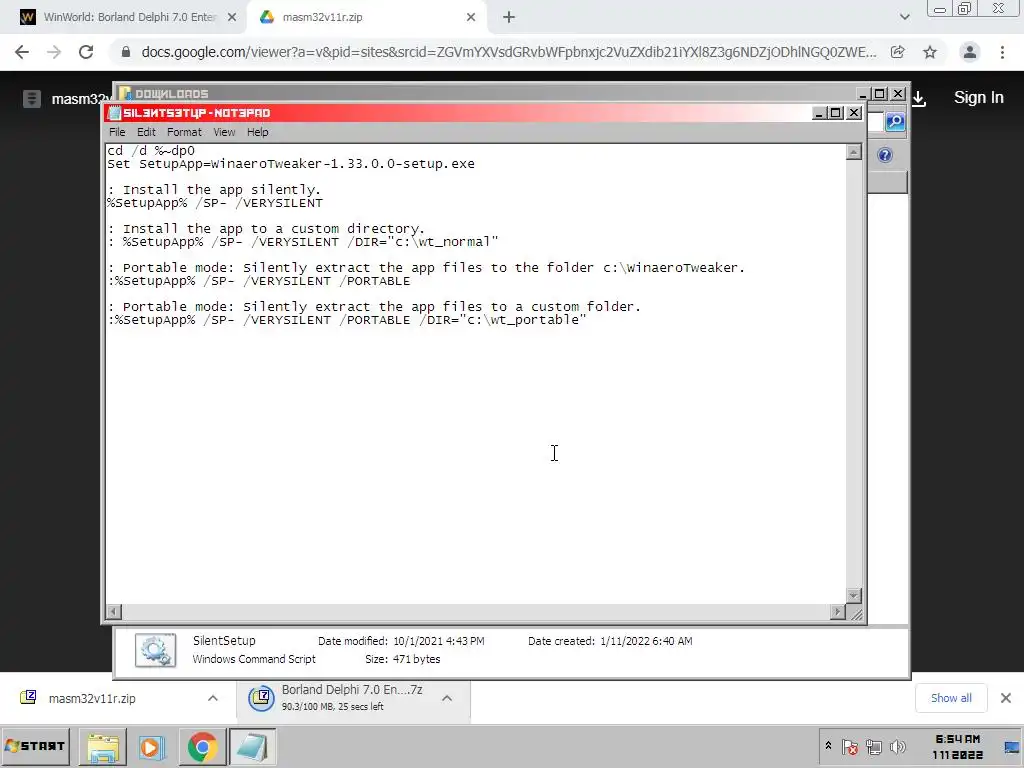Open the Start menu
1024x768 pixels.
35,746
